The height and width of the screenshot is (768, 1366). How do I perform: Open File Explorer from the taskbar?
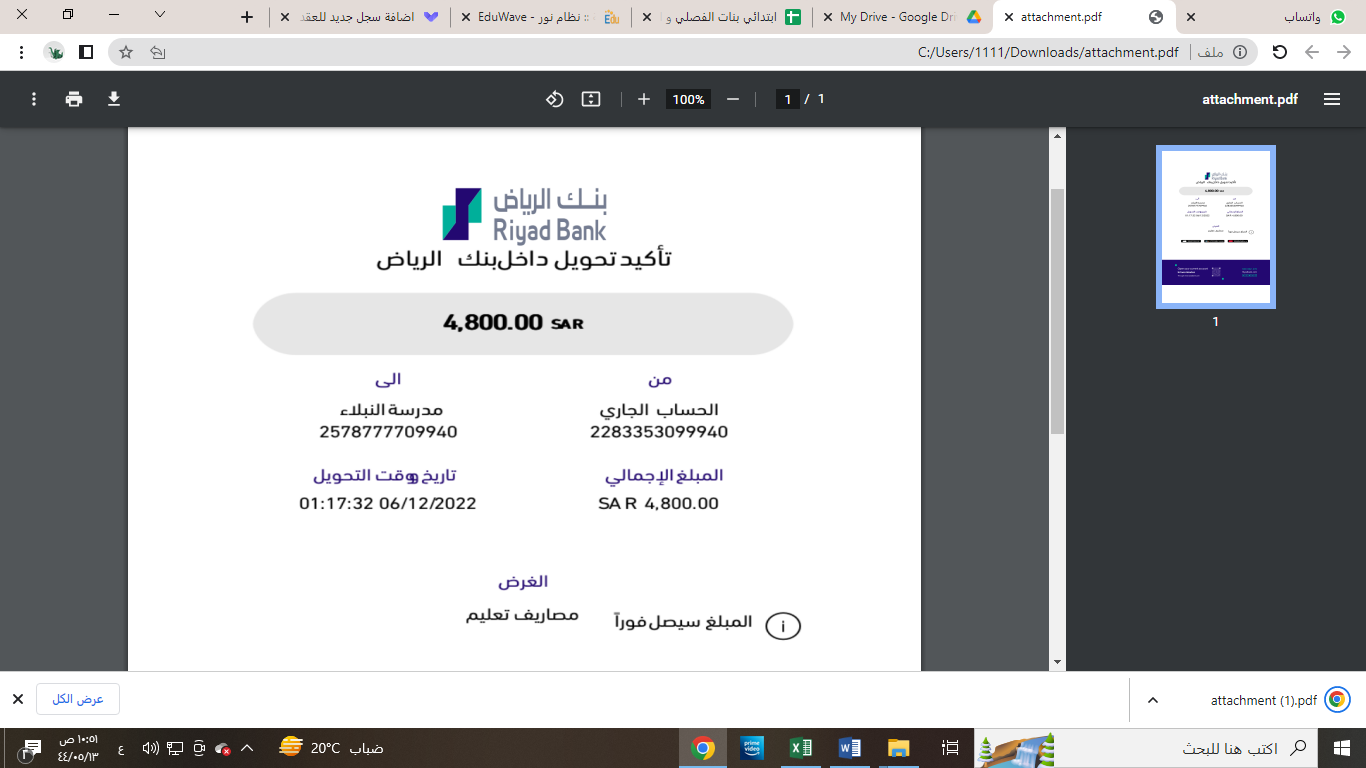click(x=899, y=748)
